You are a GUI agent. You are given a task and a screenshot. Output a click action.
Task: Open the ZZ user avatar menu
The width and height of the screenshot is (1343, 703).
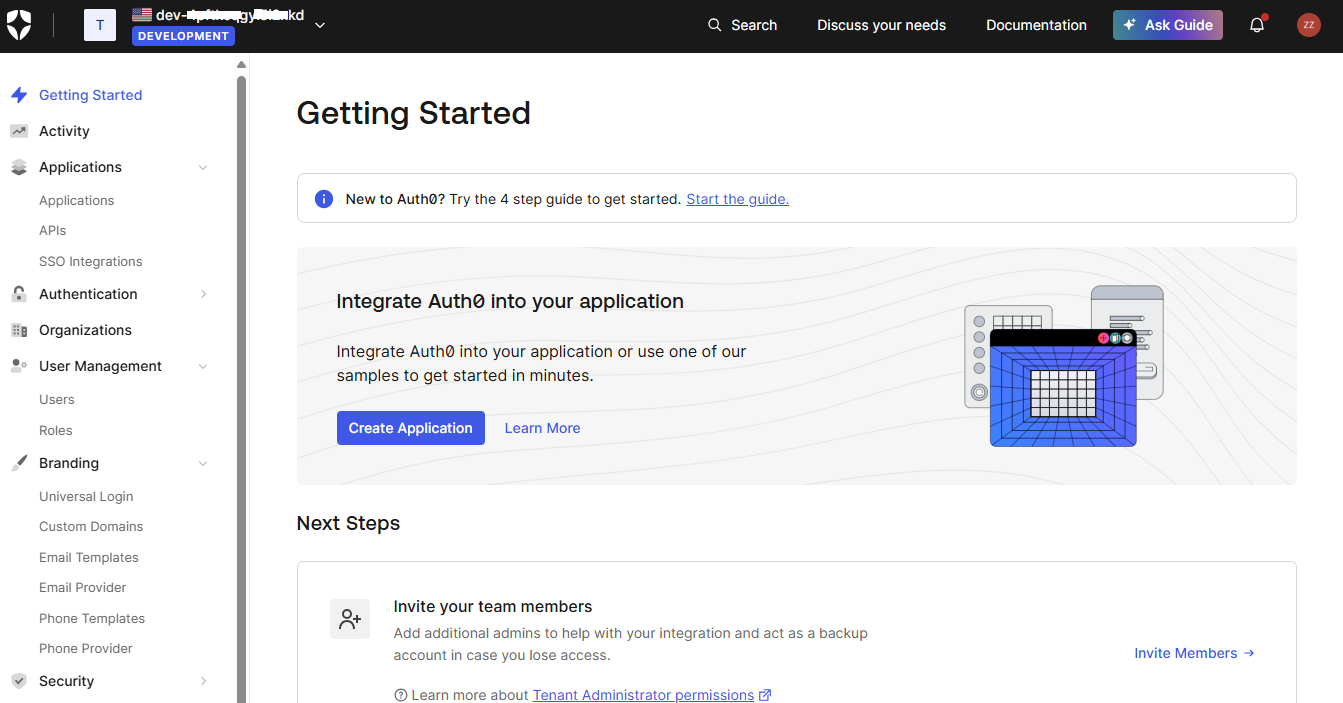pos(1308,25)
